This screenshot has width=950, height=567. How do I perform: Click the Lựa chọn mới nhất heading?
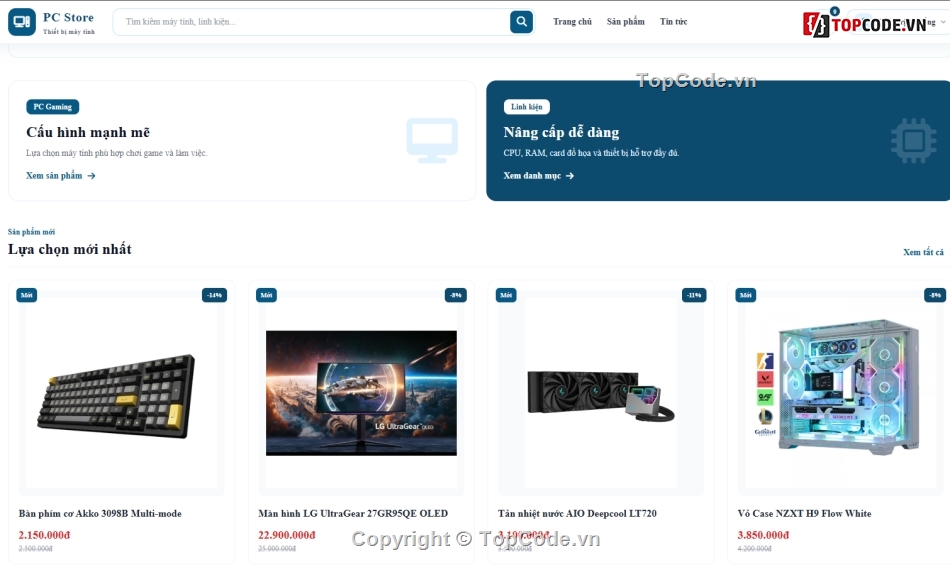click(70, 249)
